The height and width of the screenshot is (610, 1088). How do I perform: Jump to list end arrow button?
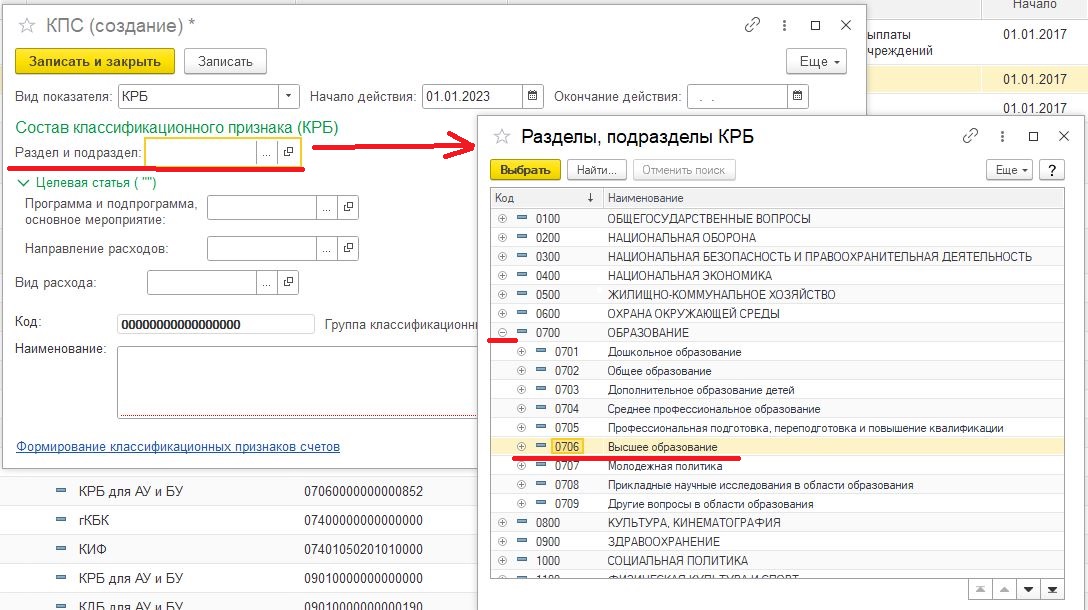1053,590
